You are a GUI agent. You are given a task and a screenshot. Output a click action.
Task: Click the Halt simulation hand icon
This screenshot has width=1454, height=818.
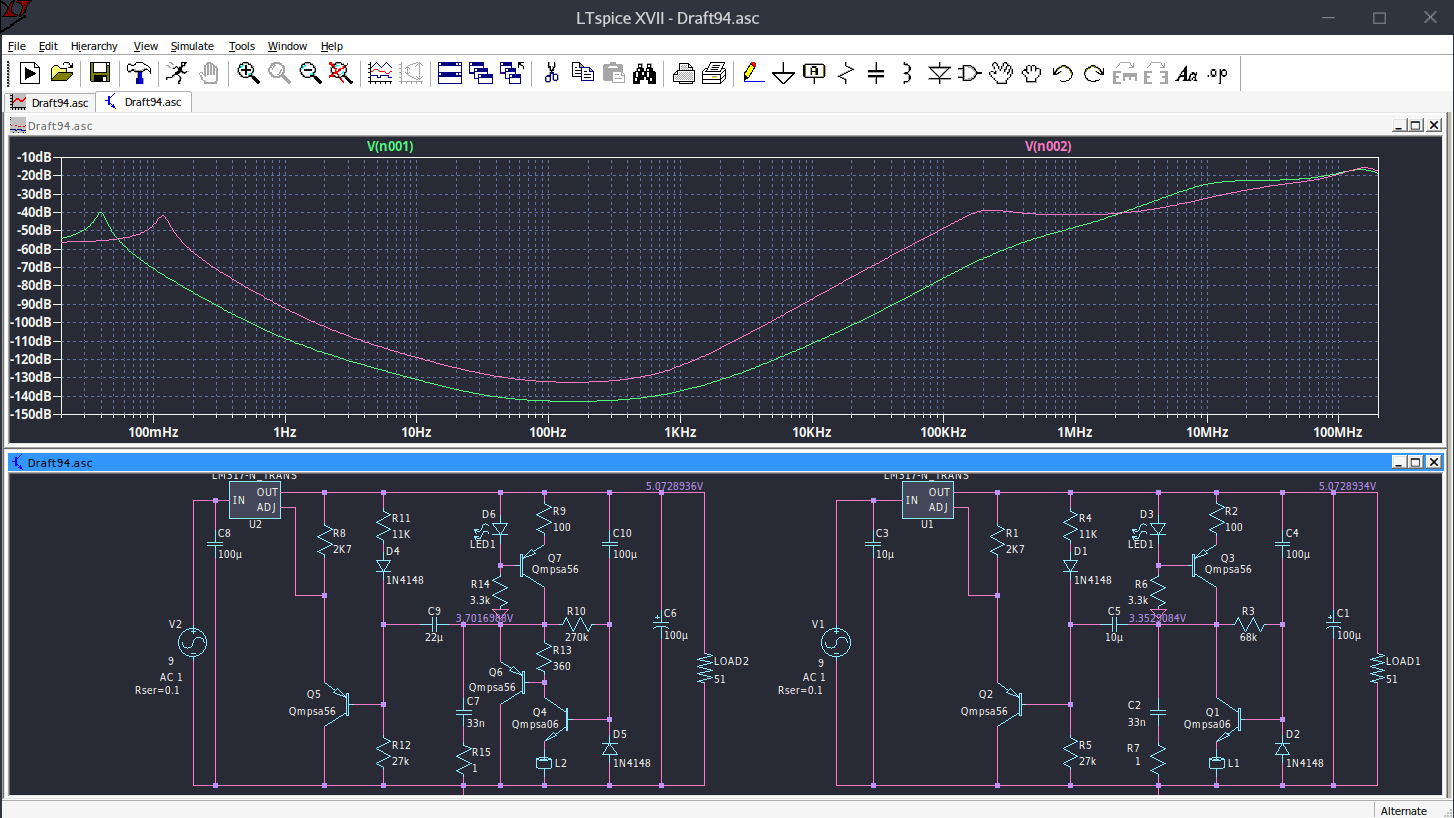[208, 73]
